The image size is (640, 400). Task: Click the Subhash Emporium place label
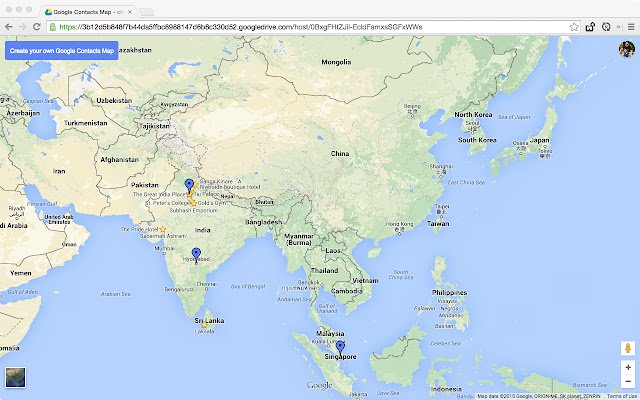tap(194, 210)
